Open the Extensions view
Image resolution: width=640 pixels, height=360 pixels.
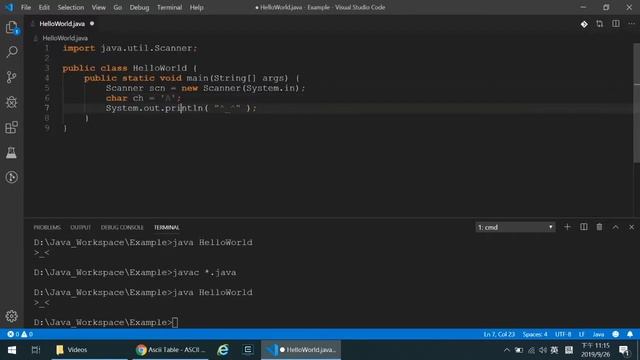pos(12,127)
